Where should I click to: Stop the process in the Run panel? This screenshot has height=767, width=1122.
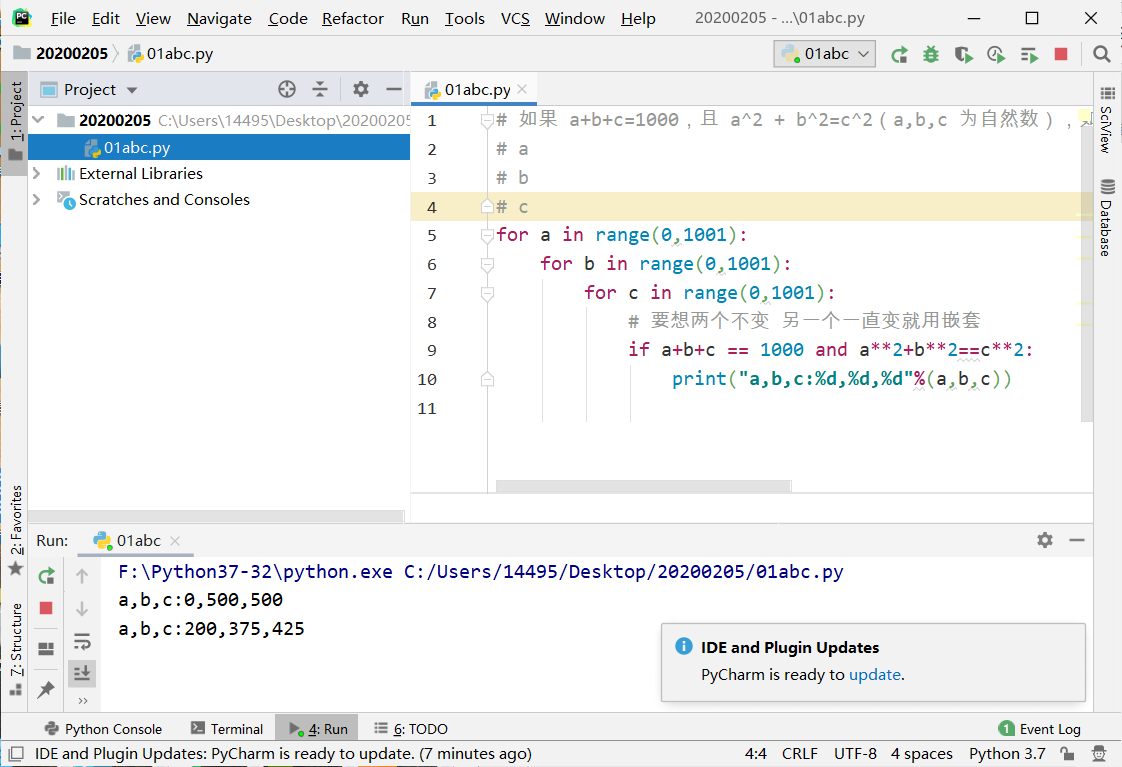pyautogui.click(x=46, y=608)
